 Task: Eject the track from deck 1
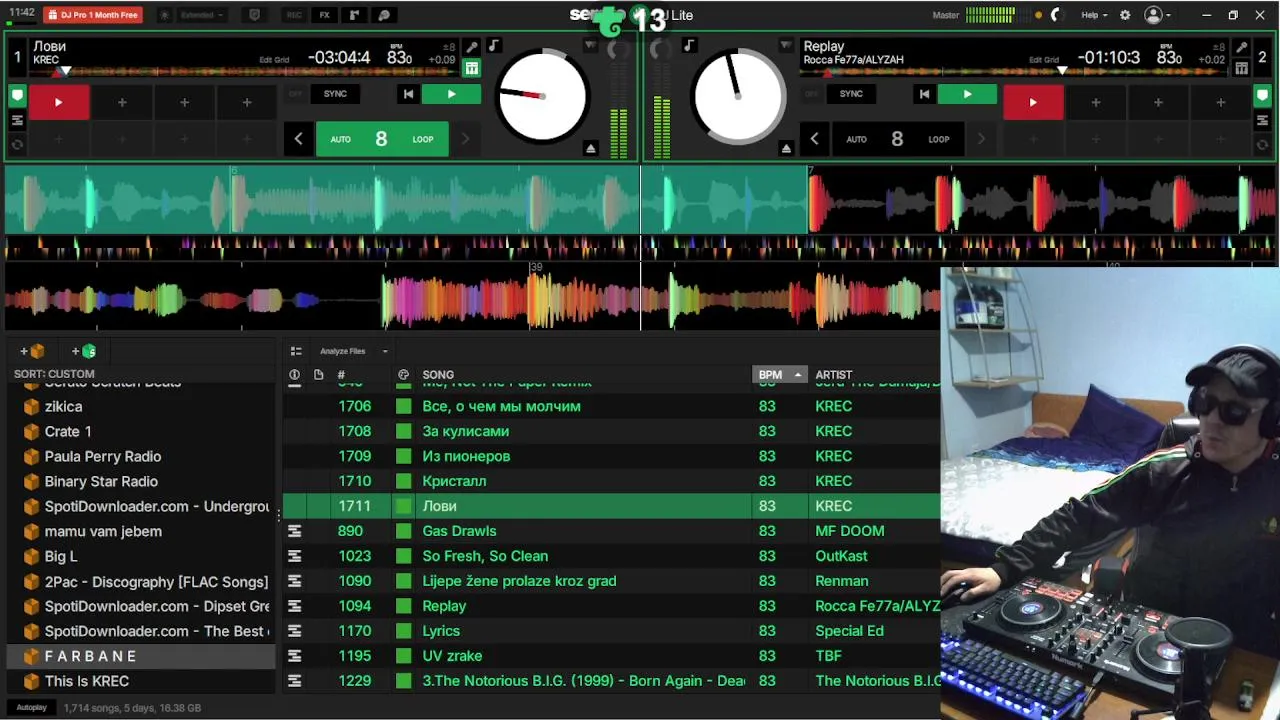pyautogui.click(x=591, y=149)
